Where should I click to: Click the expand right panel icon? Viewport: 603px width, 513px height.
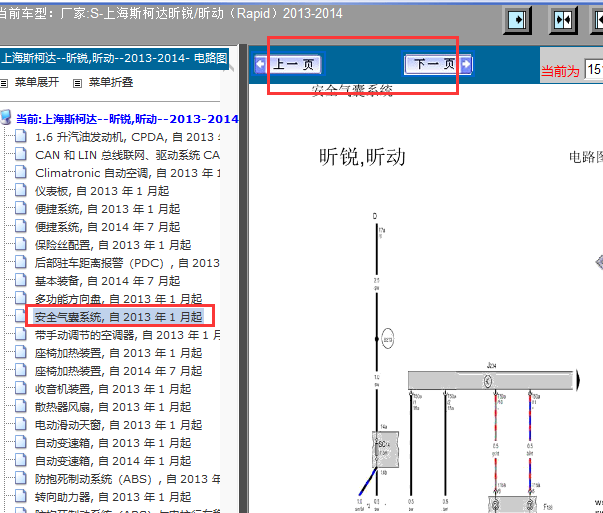(517, 20)
